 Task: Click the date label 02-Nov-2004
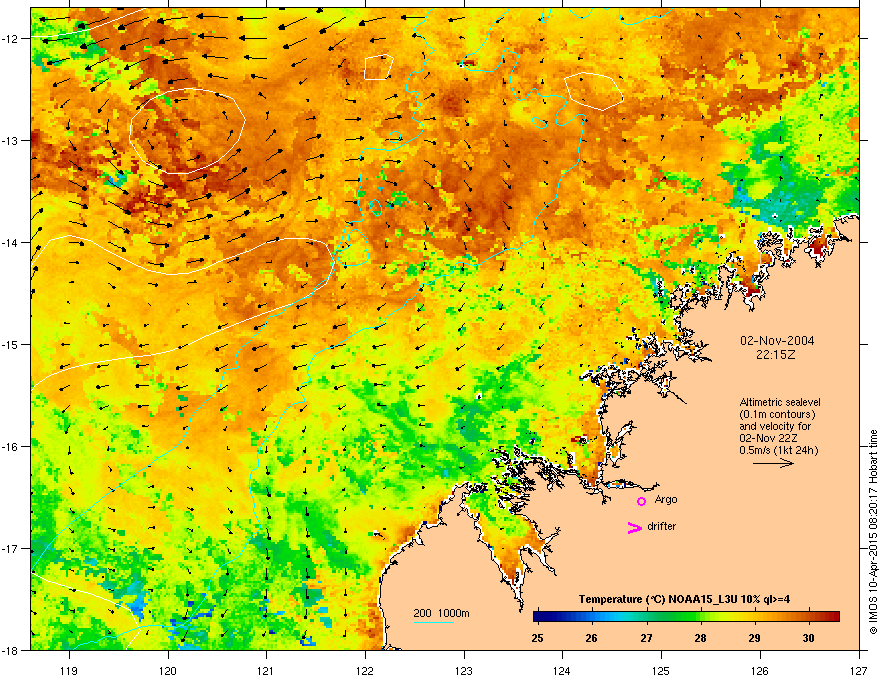[x=777, y=341]
